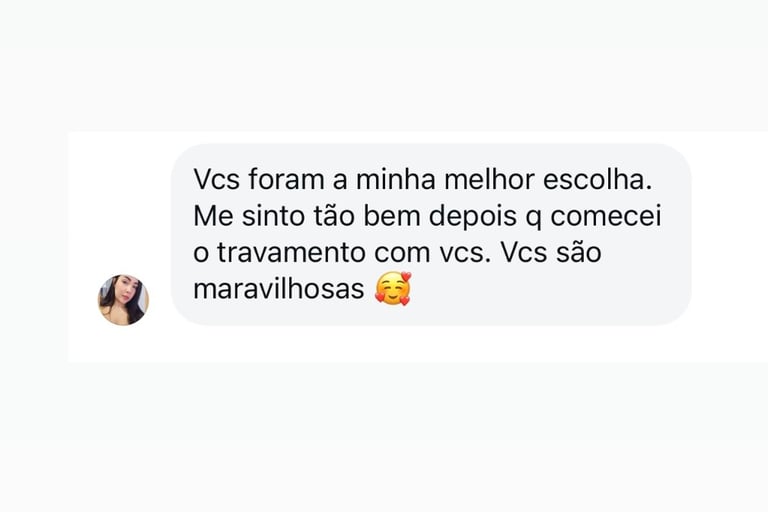Click the word "comecei" in the message
Viewport: 768px width, 512px height.
point(606,216)
